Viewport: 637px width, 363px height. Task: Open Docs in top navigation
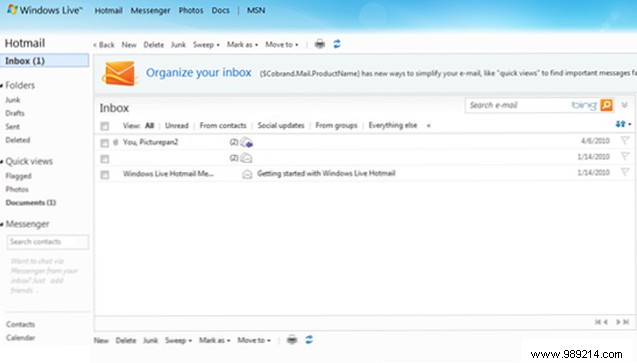tap(221, 11)
